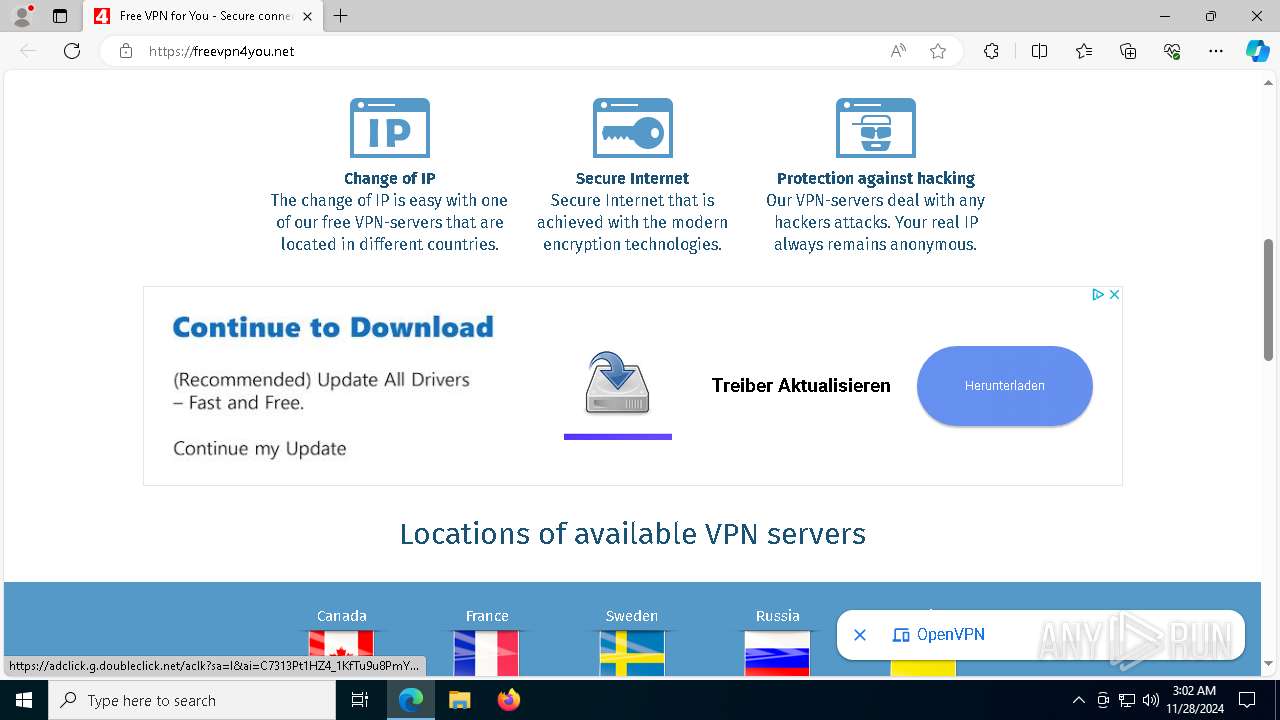The width and height of the screenshot is (1280, 720).
Task: Open network tray icon
Action: (x=1127, y=700)
